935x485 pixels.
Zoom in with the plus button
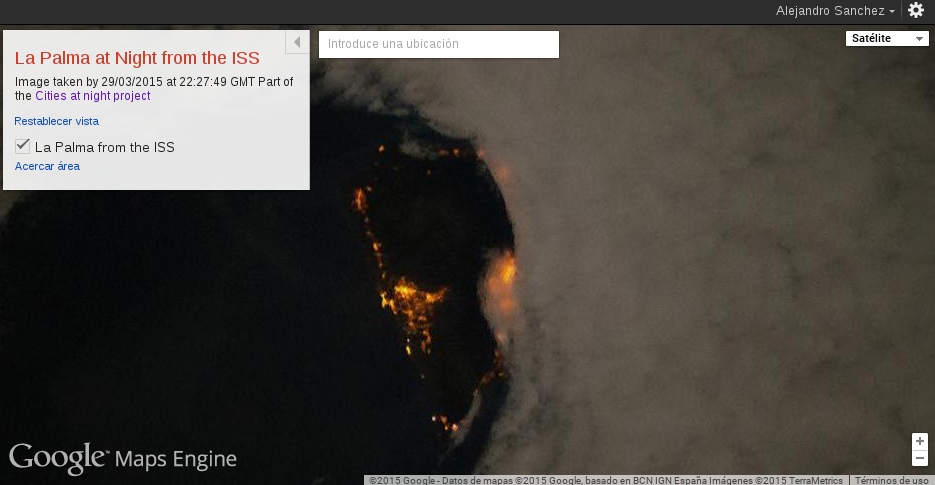919,441
